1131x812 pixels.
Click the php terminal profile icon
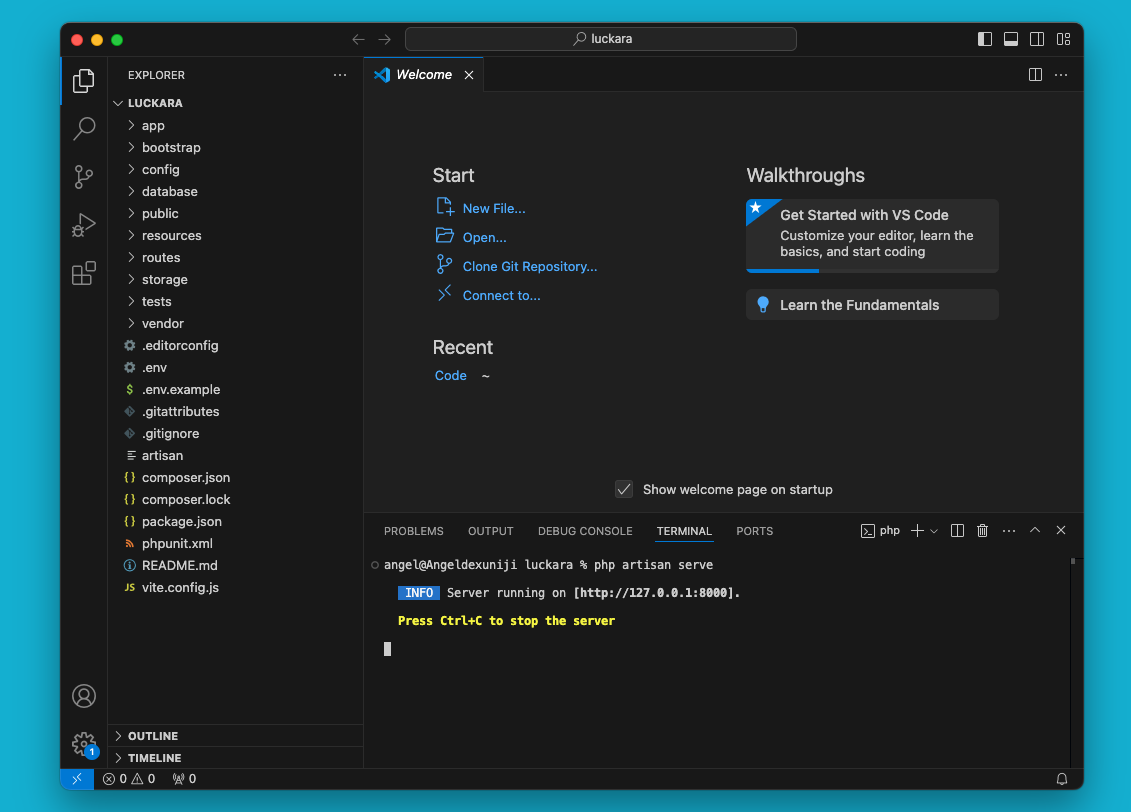pos(868,531)
